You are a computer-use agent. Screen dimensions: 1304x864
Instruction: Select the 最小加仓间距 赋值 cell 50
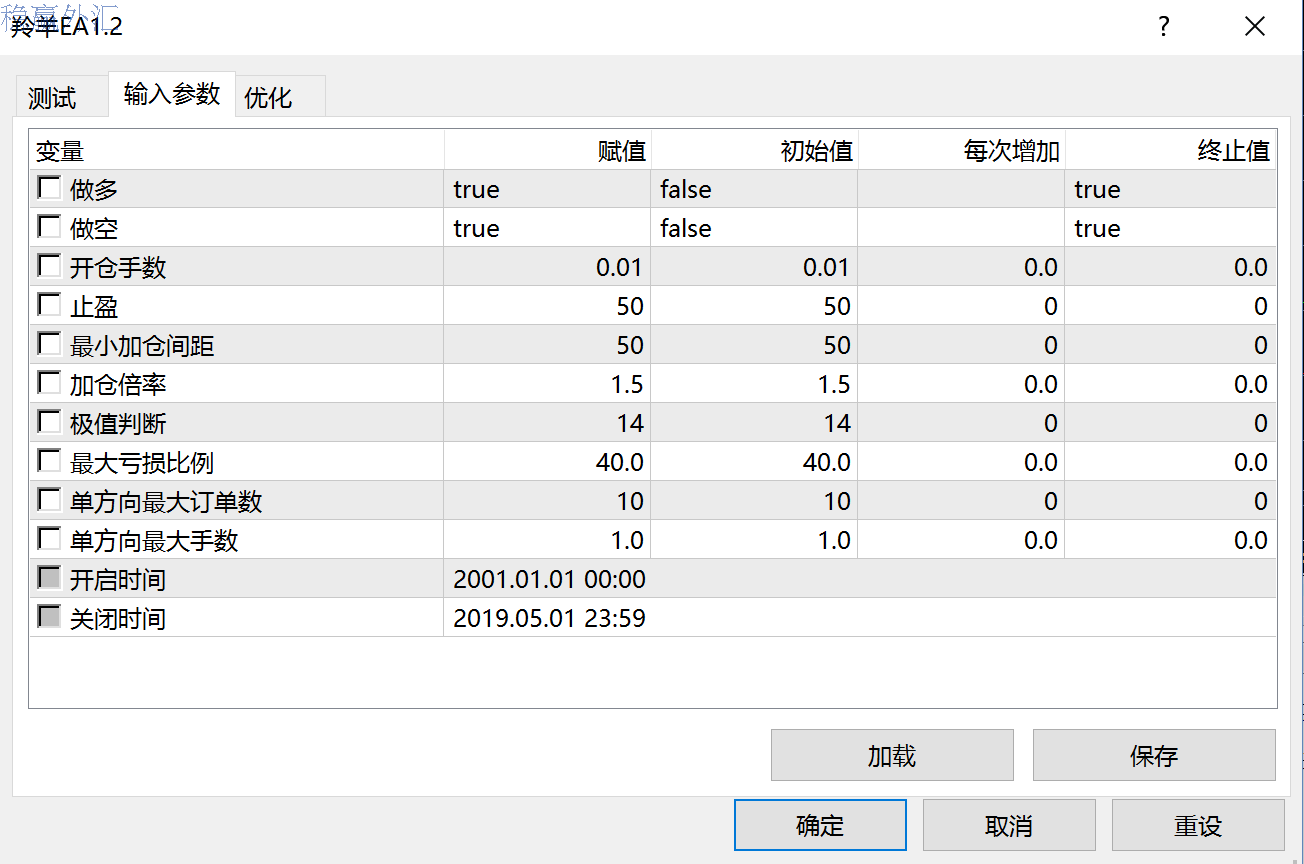tap(548, 345)
